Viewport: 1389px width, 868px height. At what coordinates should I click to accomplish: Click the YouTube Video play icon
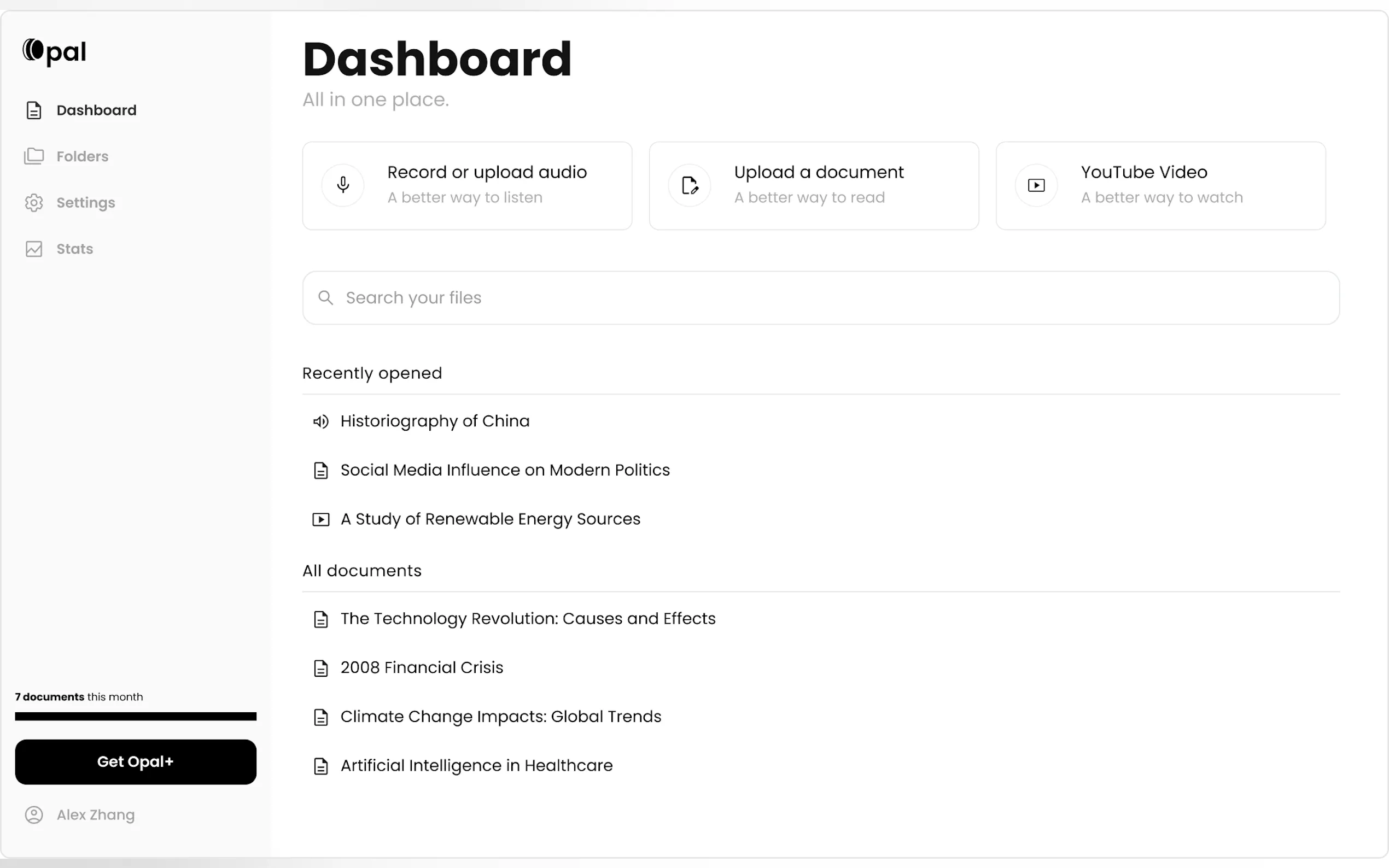pyautogui.click(x=1036, y=185)
